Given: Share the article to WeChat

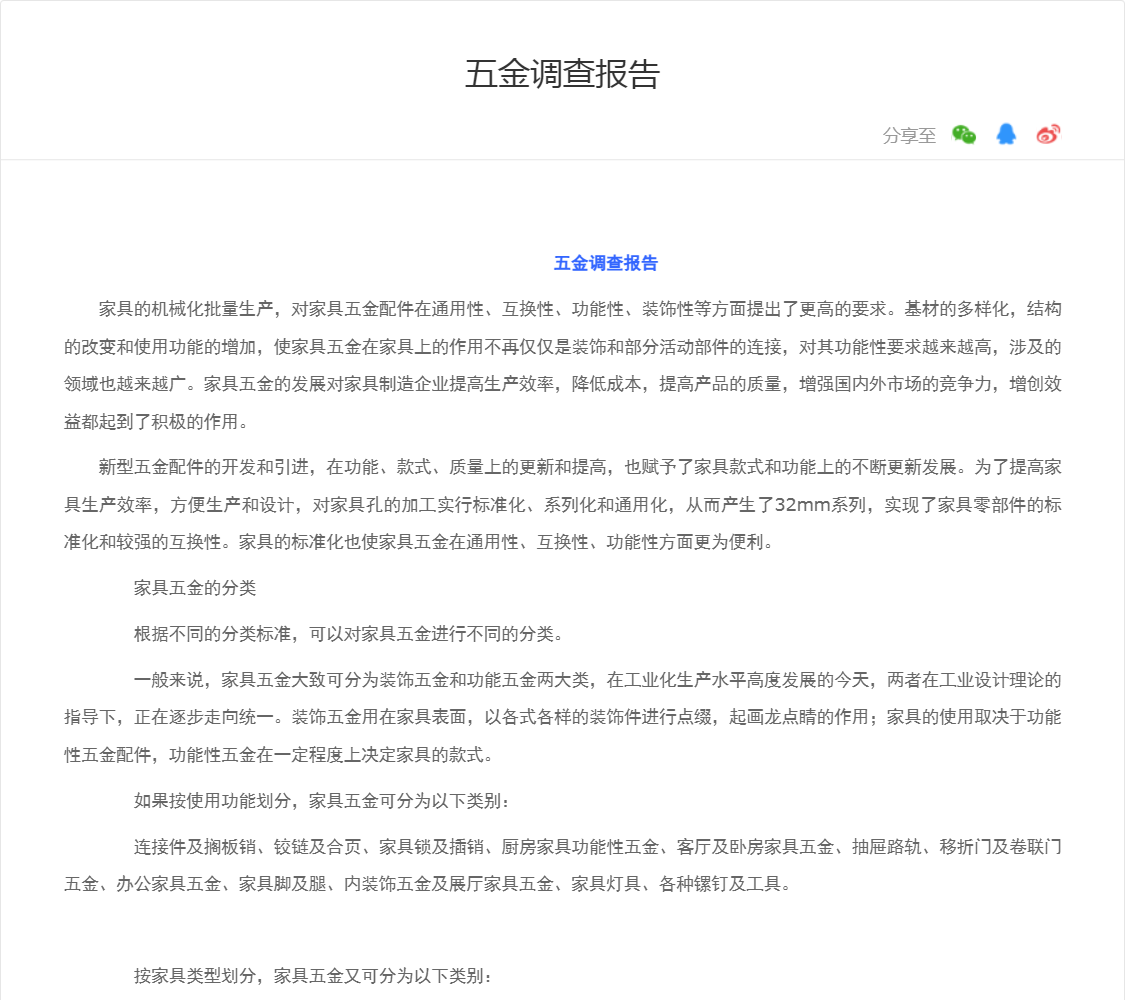Looking at the screenshot, I should click(964, 135).
